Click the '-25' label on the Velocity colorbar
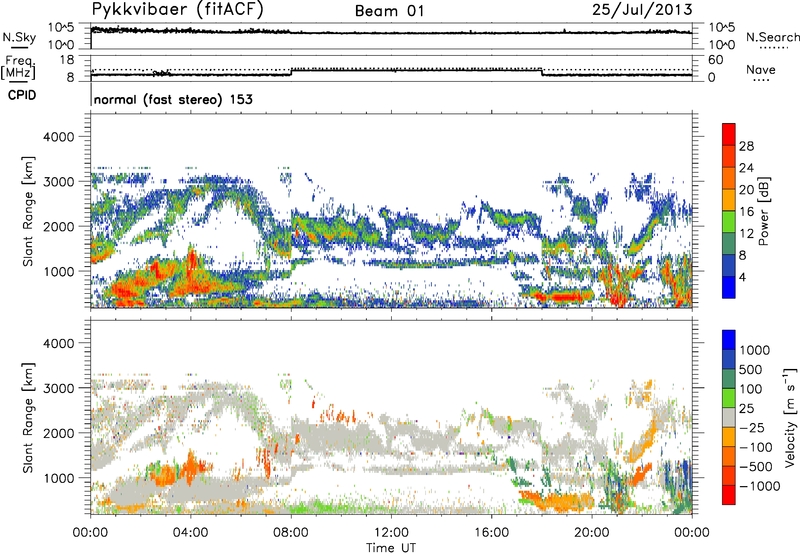The width and height of the screenshot is (800, 554). (752, 427)
